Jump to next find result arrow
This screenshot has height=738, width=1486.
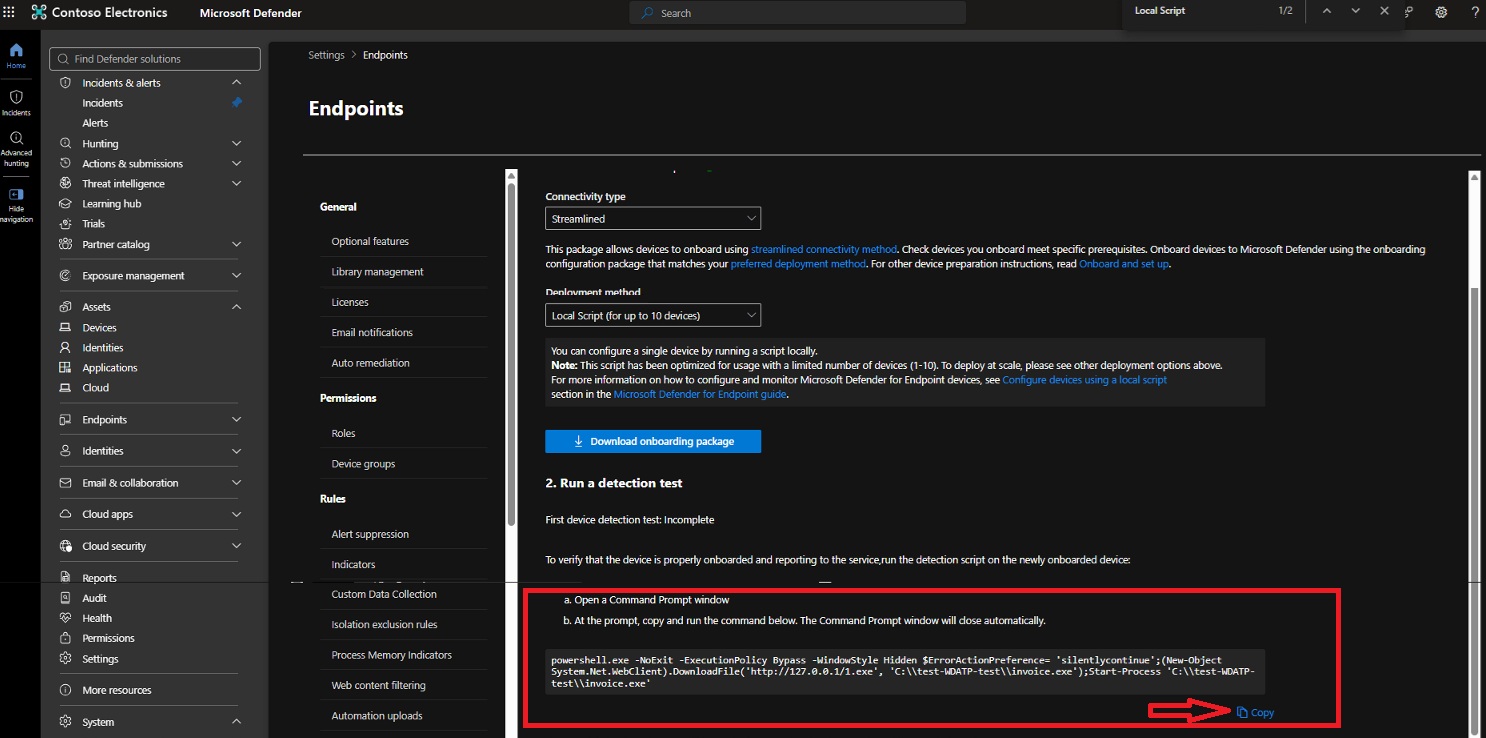(x=1355, y=11)
